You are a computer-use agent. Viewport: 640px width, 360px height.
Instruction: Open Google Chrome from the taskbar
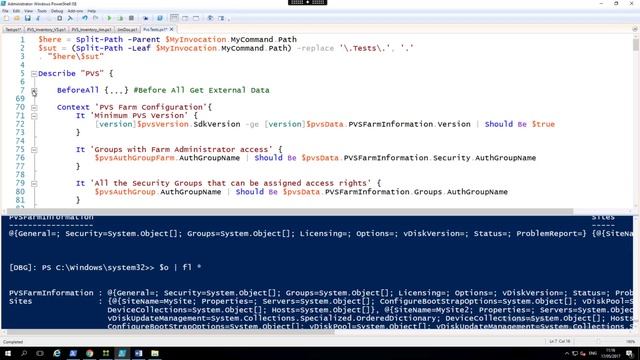point(89,353)
